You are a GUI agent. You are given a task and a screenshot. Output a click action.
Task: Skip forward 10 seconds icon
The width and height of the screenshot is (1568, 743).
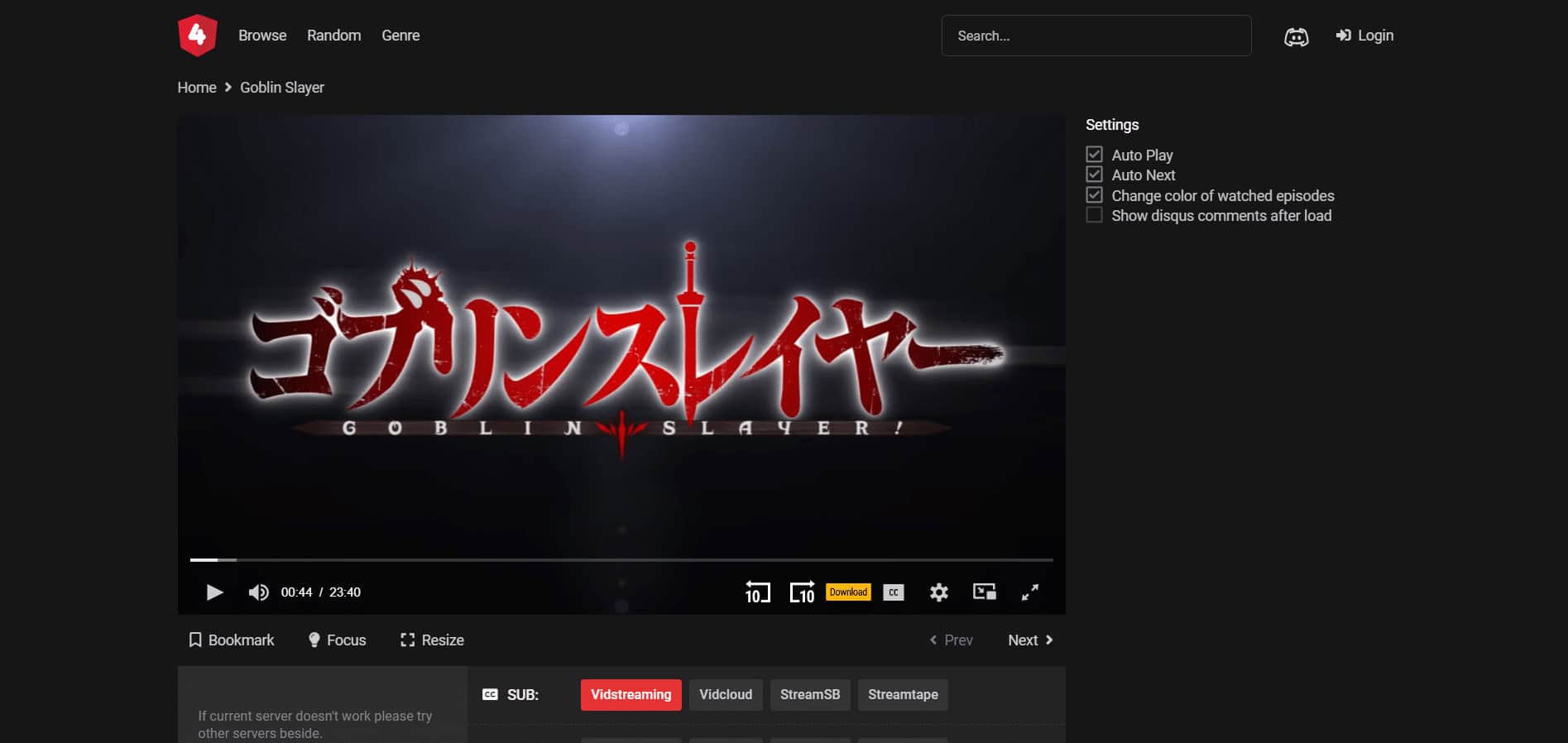[803, 592]
